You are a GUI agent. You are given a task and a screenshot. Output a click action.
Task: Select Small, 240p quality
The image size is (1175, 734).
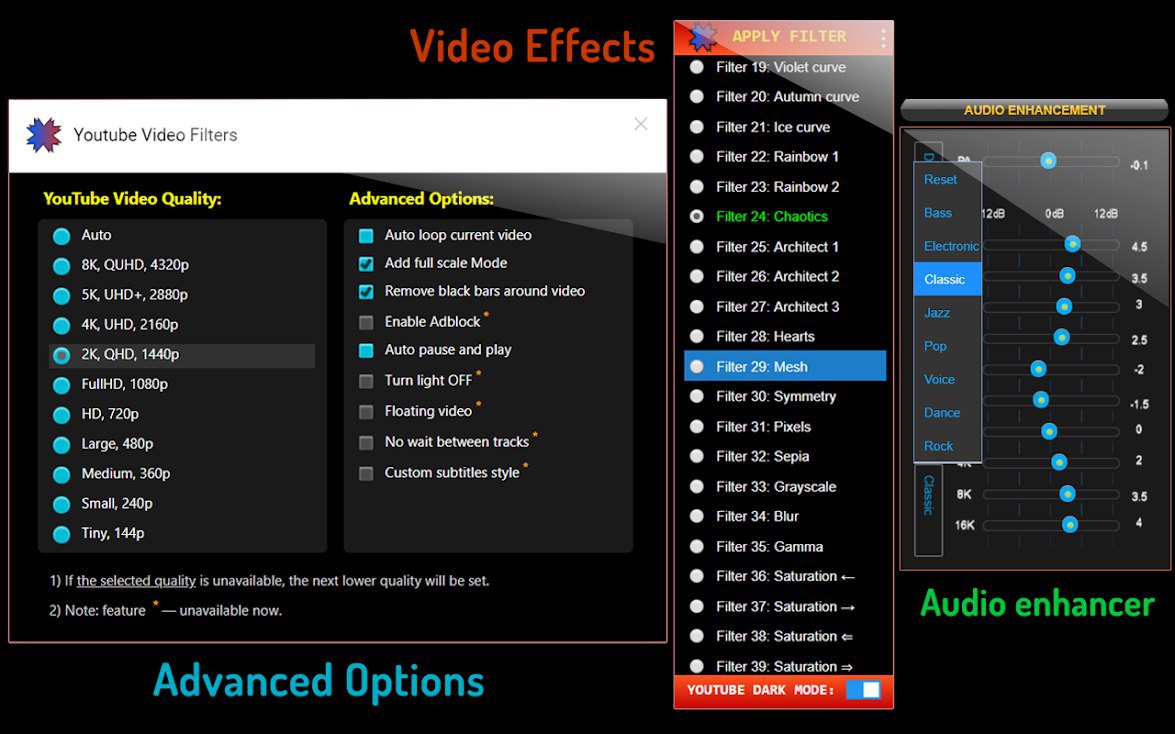[61, 505]
